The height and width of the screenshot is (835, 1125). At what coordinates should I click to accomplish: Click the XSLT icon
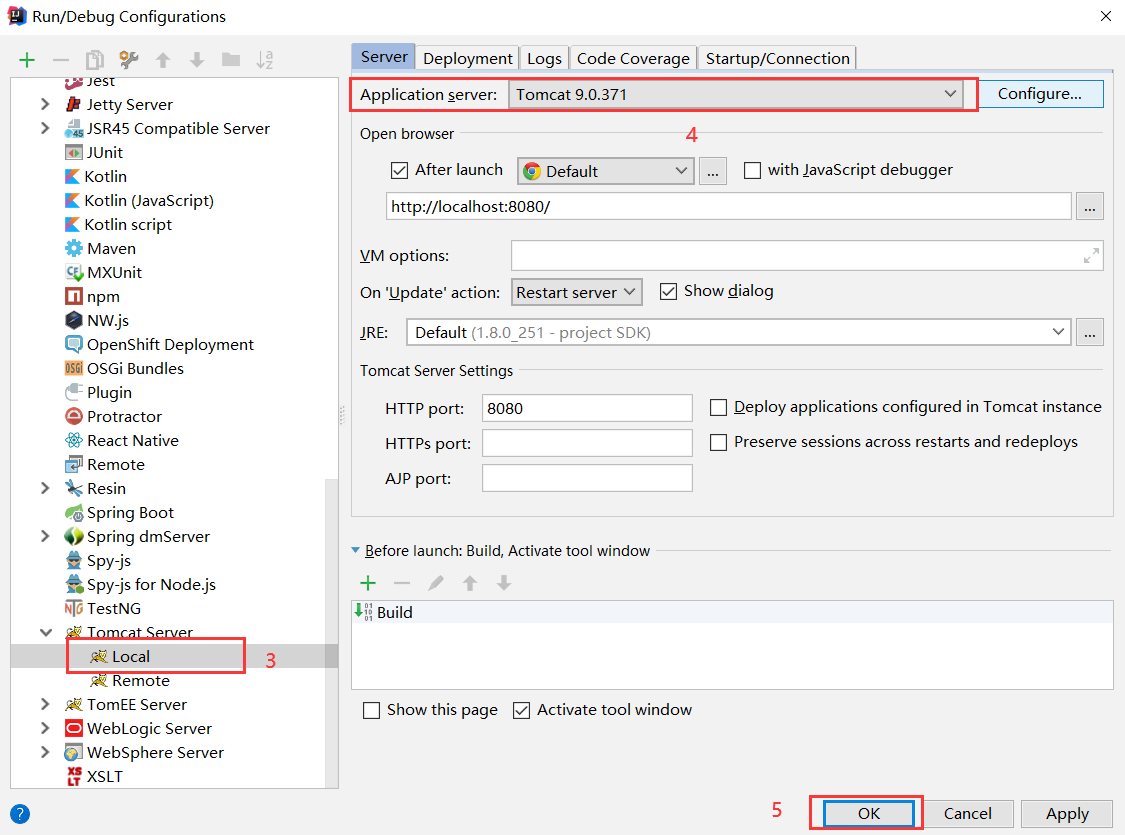tap(73, 776)
